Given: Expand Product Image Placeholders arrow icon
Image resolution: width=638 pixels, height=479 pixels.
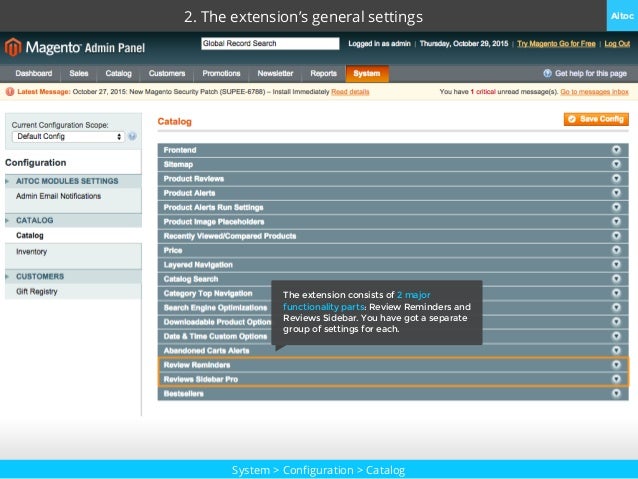Looking at the screenshot, I should pos(616,221).
